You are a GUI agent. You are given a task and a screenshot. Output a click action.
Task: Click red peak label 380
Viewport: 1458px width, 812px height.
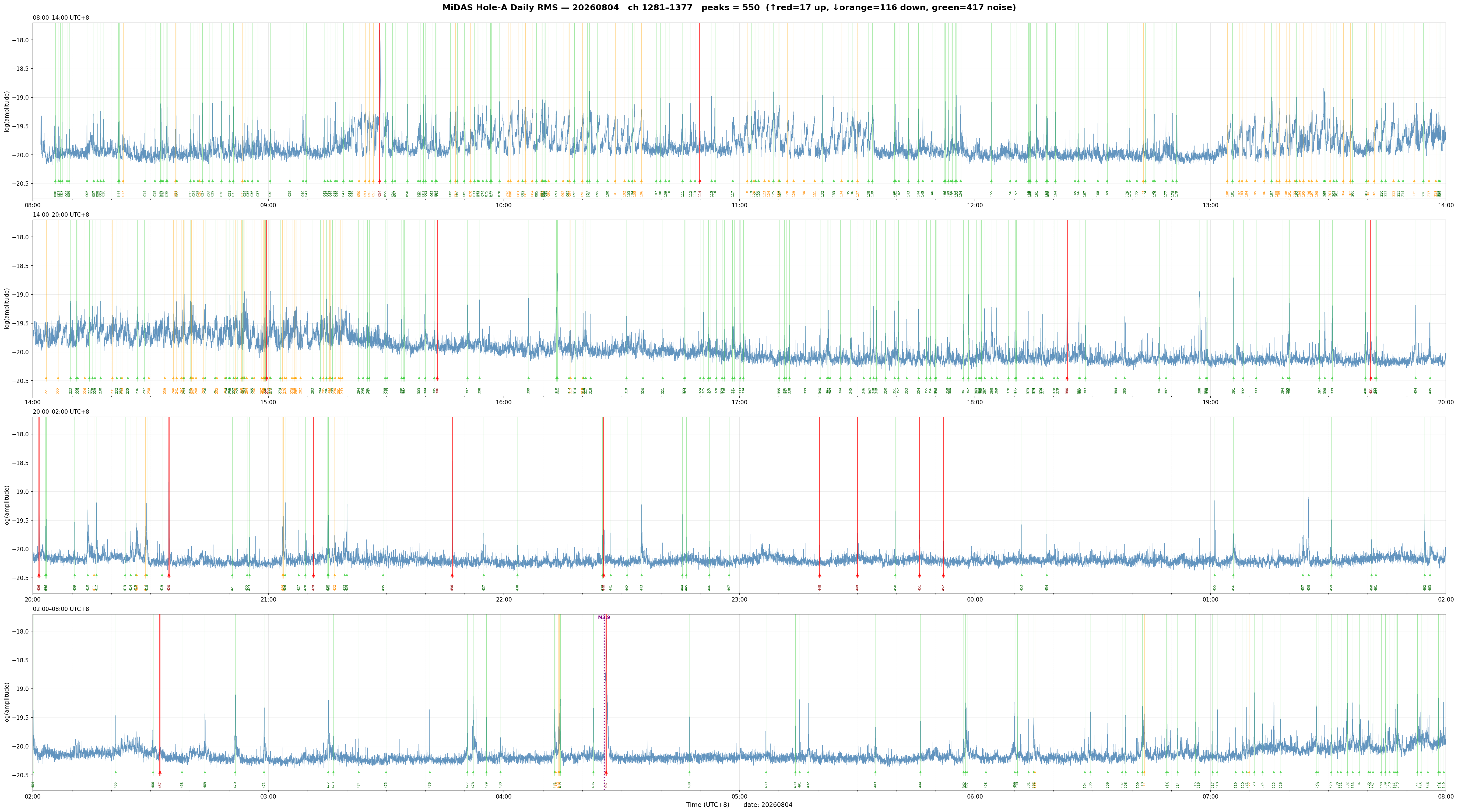click(x=1067, y=391)
